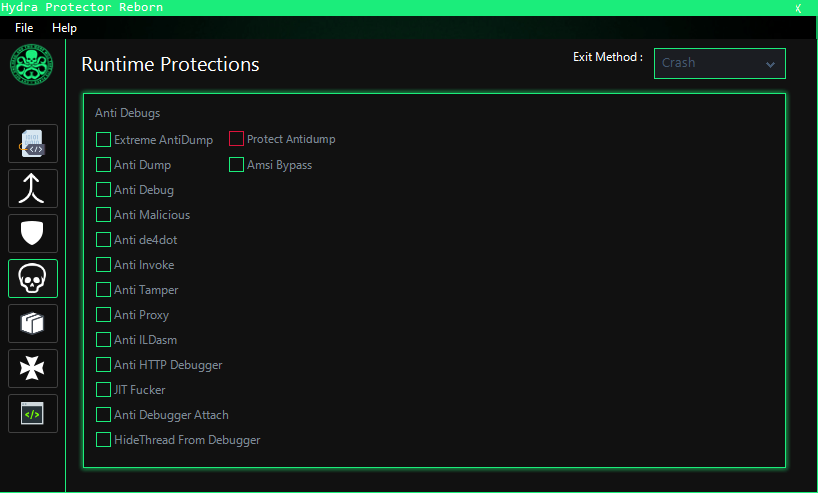Enable the Anti Tamper checkbox
Viewport: 818px width, 493px height.
click(104, 290)
